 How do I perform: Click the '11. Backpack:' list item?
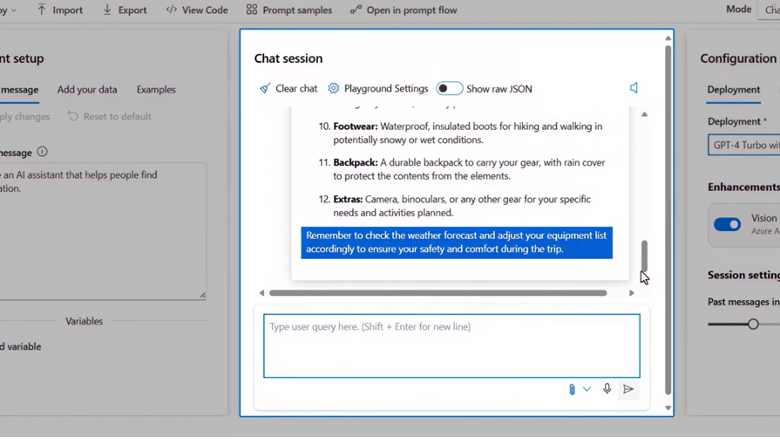pos(462,169)
